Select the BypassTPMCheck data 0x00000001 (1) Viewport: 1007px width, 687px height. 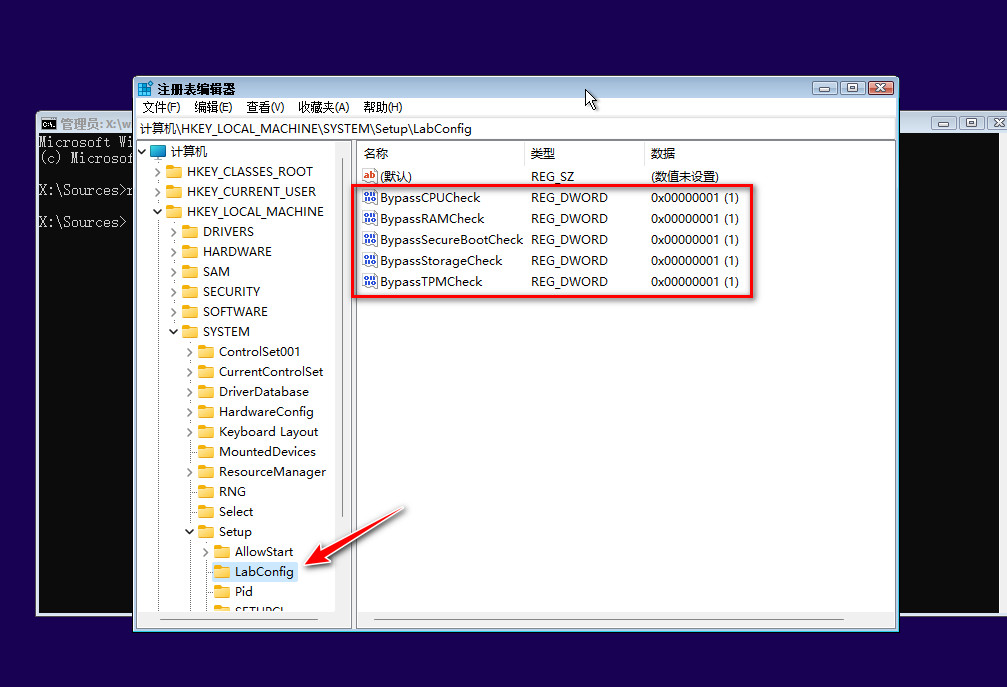tap(695, 281)
